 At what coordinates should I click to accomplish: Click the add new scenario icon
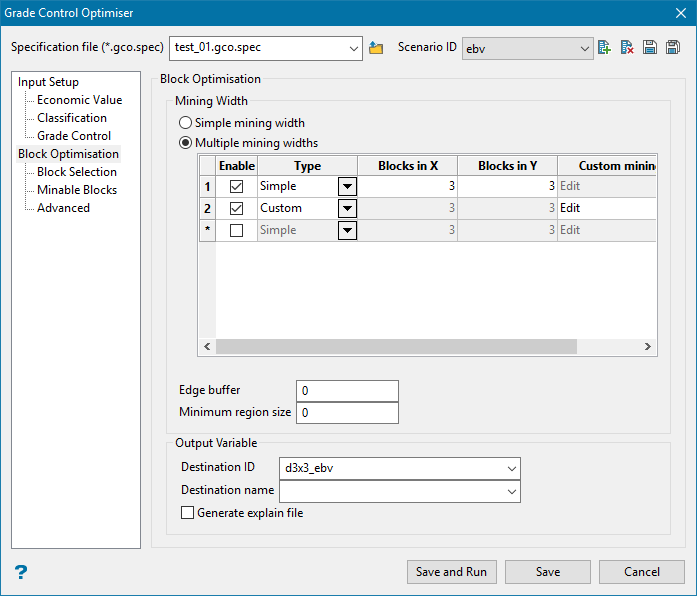(604, 48)
